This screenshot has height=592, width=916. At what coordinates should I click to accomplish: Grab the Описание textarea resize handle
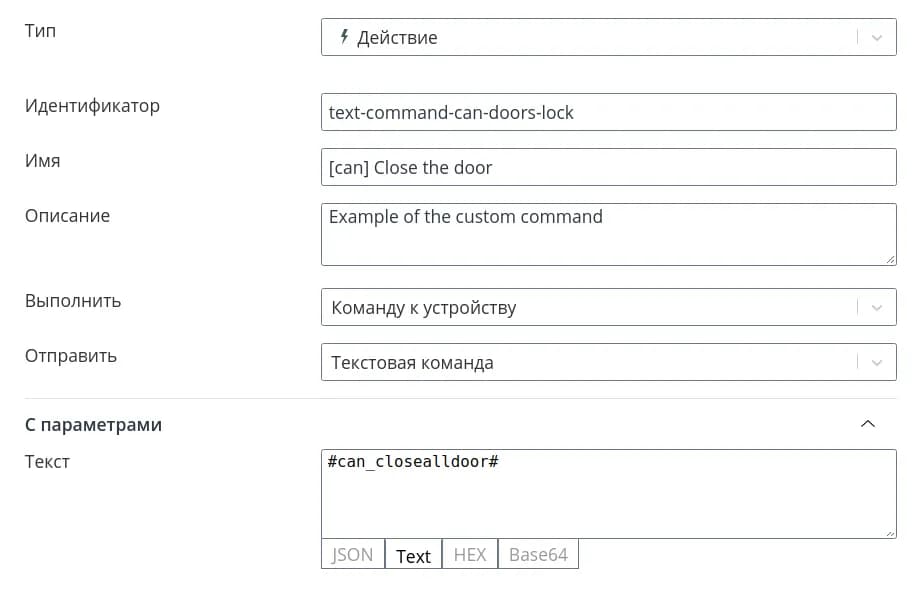[x=890, y=259]
